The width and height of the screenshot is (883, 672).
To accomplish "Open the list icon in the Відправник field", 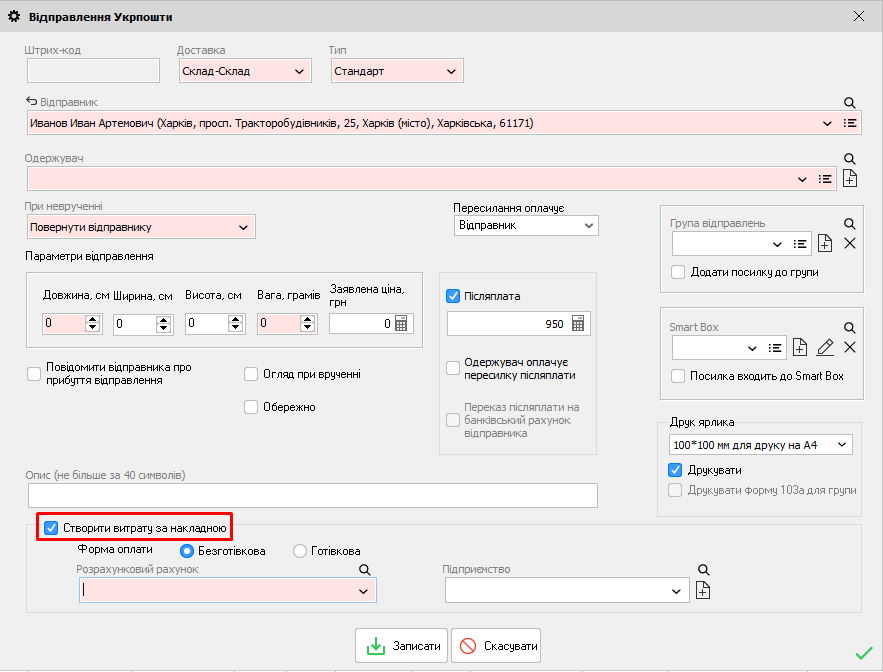I will click(x=850, y=123).
